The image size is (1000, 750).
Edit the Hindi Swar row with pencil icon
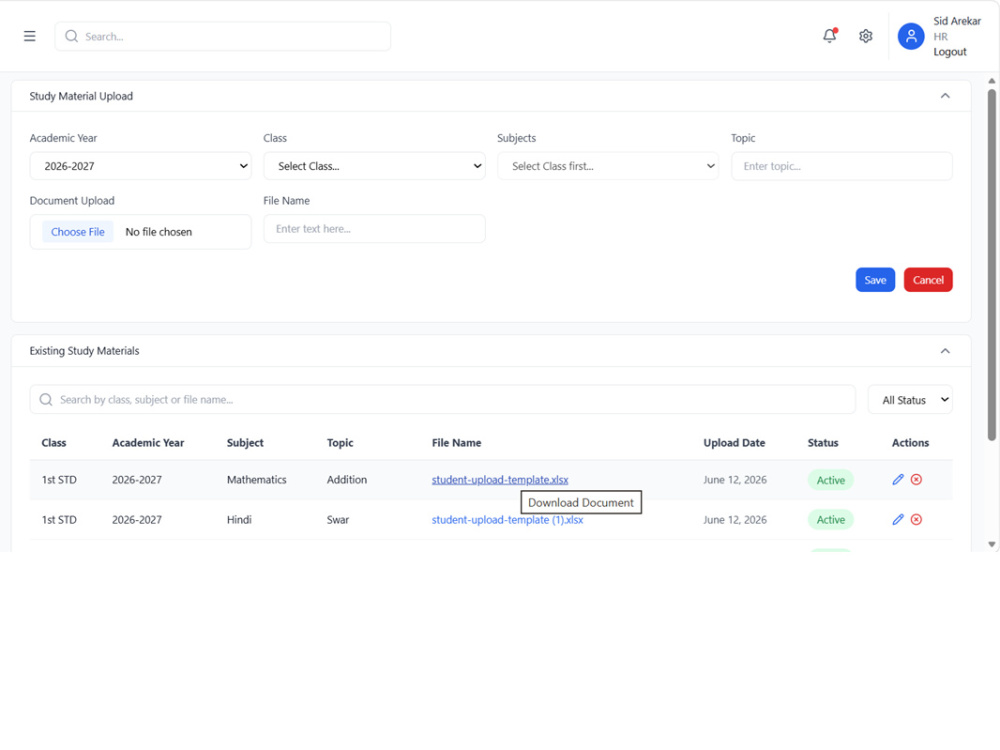(x=898, y=520)
